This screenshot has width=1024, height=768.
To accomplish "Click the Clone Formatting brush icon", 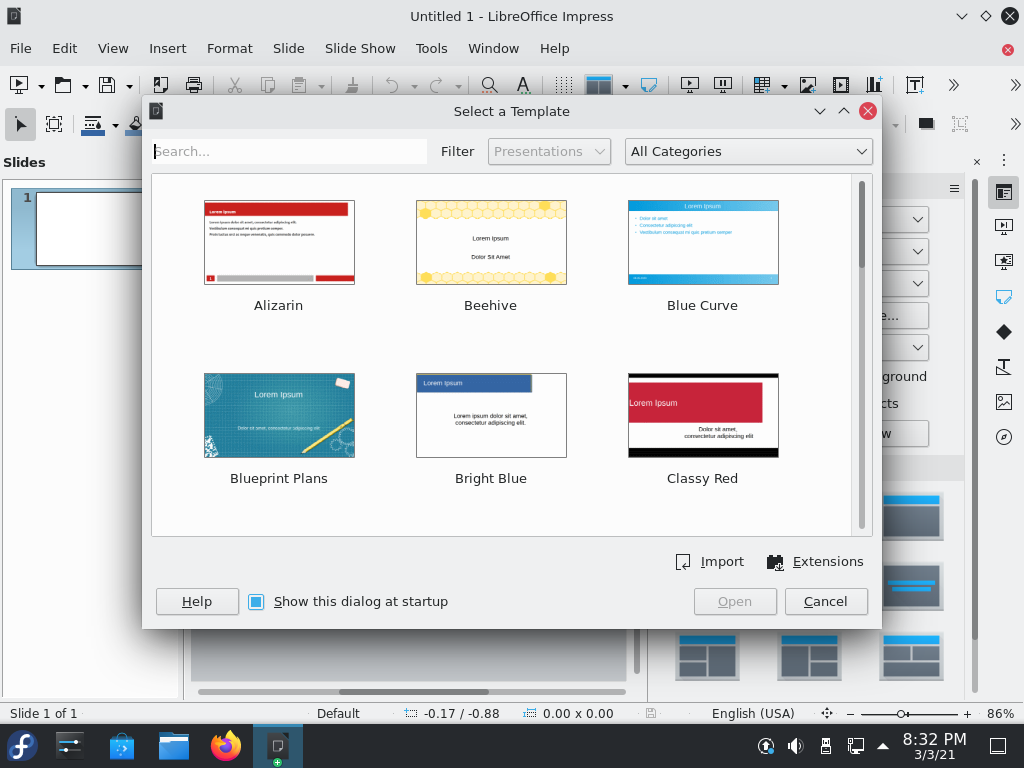I will (x=352, y=85).
